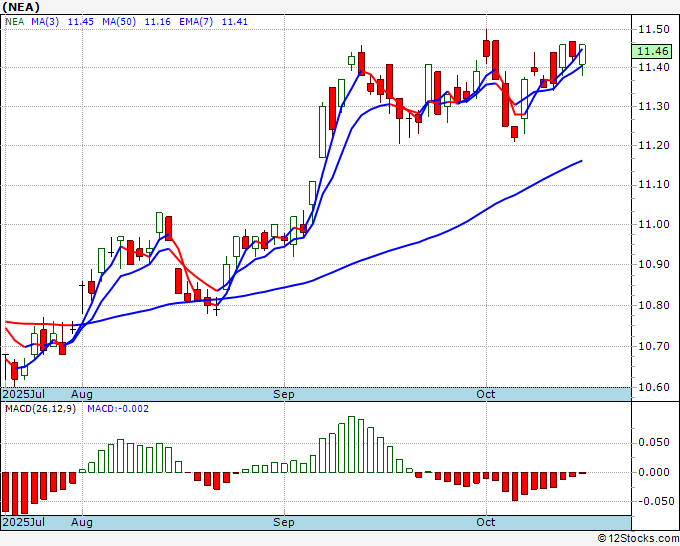Click the MA(3) value 11.45
680x546 pixels.
coord(81,22)
